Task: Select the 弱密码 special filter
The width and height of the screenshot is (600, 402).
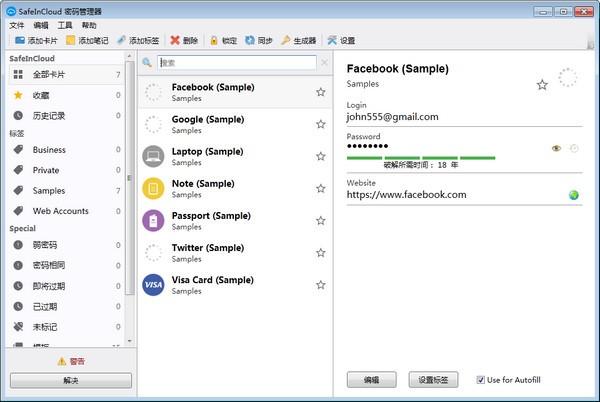Action: 65,245
